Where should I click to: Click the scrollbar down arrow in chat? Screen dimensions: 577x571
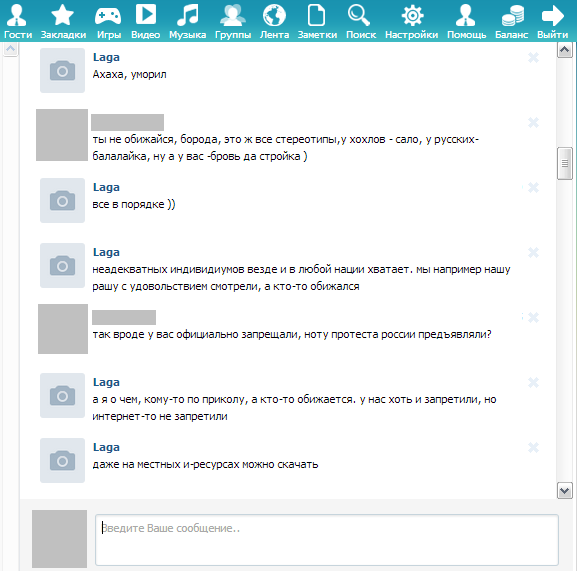[x=564, y=490]
